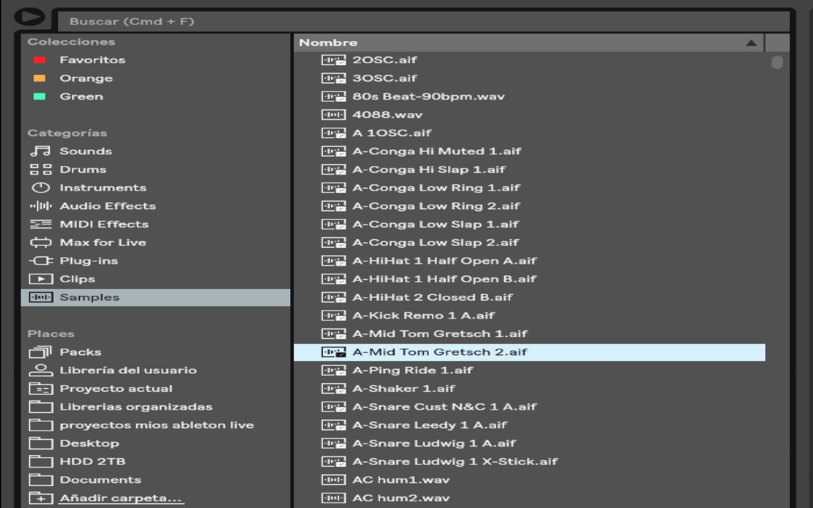
Task: Toggle browser visibility with top-left triangle
Action: 29,17
